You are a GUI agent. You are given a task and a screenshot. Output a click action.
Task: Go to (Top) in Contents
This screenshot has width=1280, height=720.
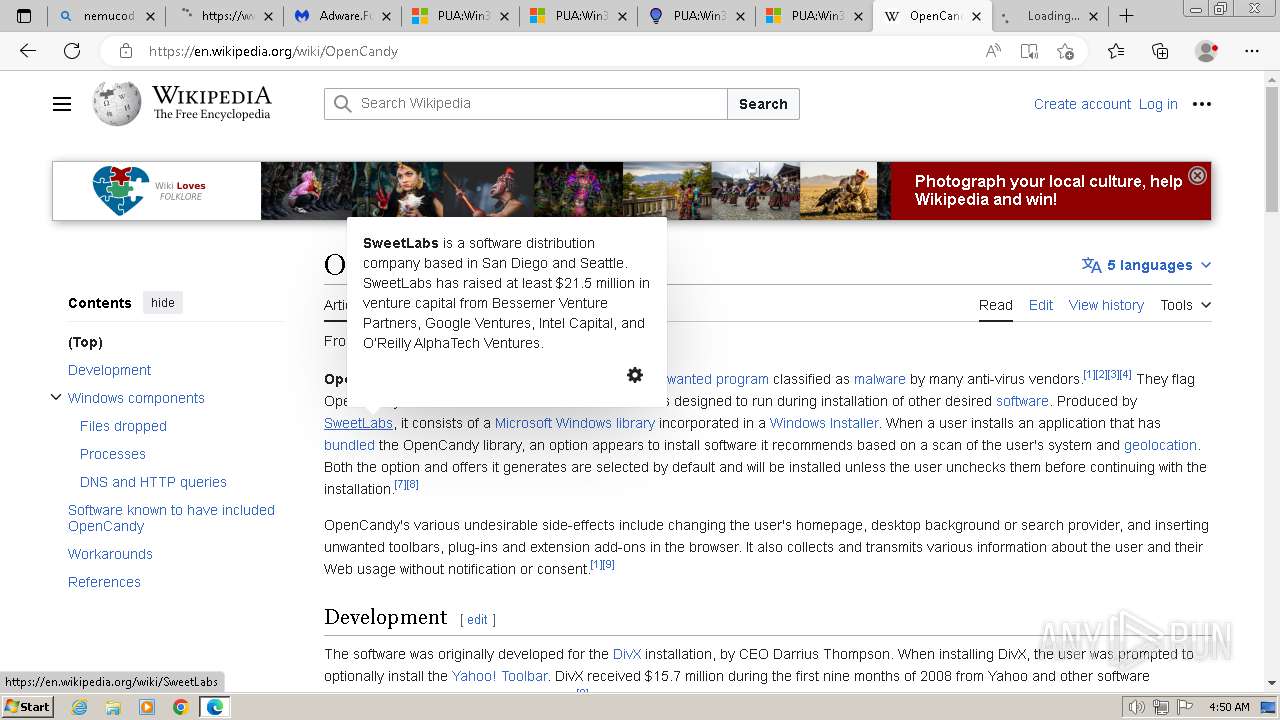(x=85, y=342)
